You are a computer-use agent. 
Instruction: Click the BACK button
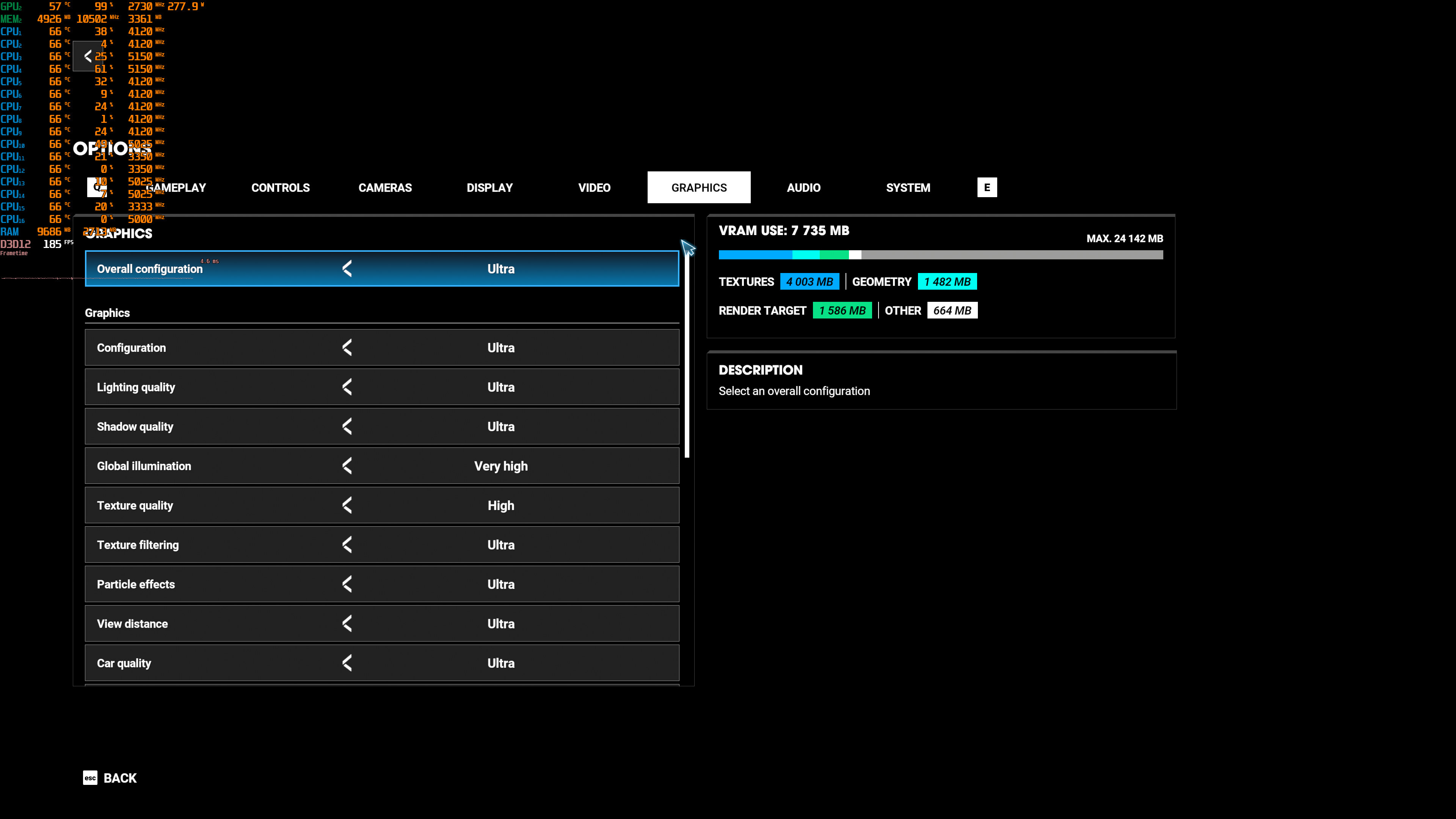pos(120,778)
